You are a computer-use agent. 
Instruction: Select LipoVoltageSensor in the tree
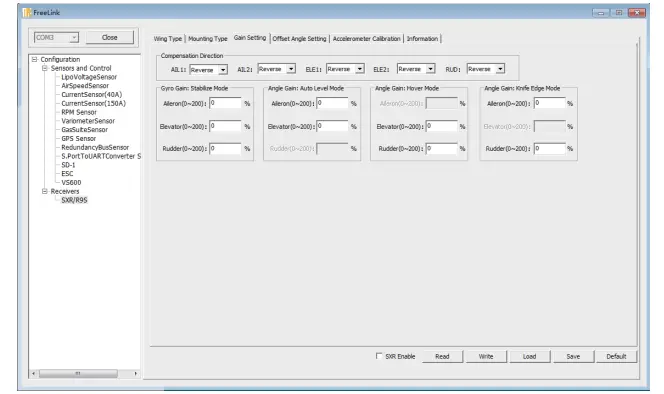click(x=89, y=77)
